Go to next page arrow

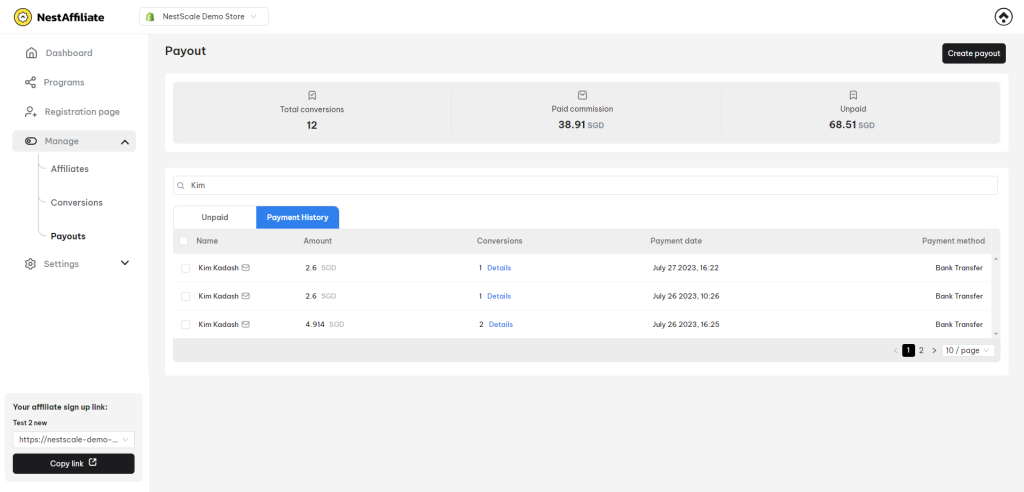[x=935, y=351]
